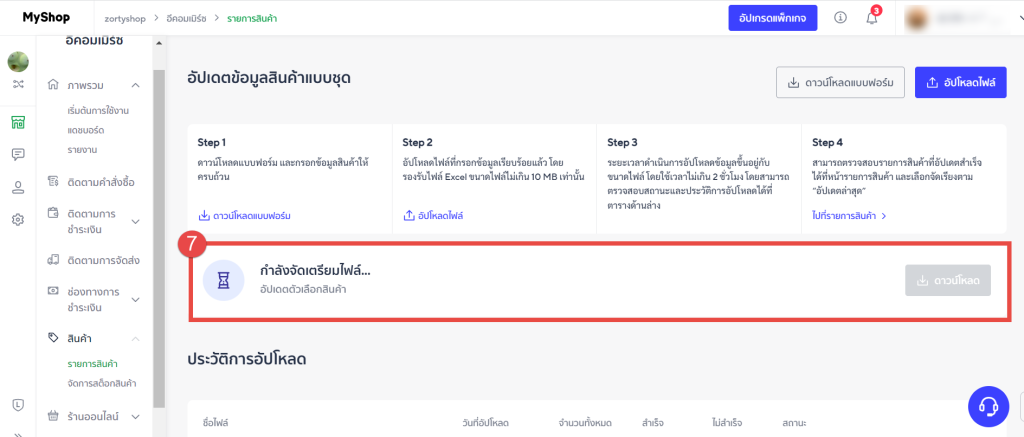Click the อัปเกรดแพ็กเกจ button

pos(773,18)
